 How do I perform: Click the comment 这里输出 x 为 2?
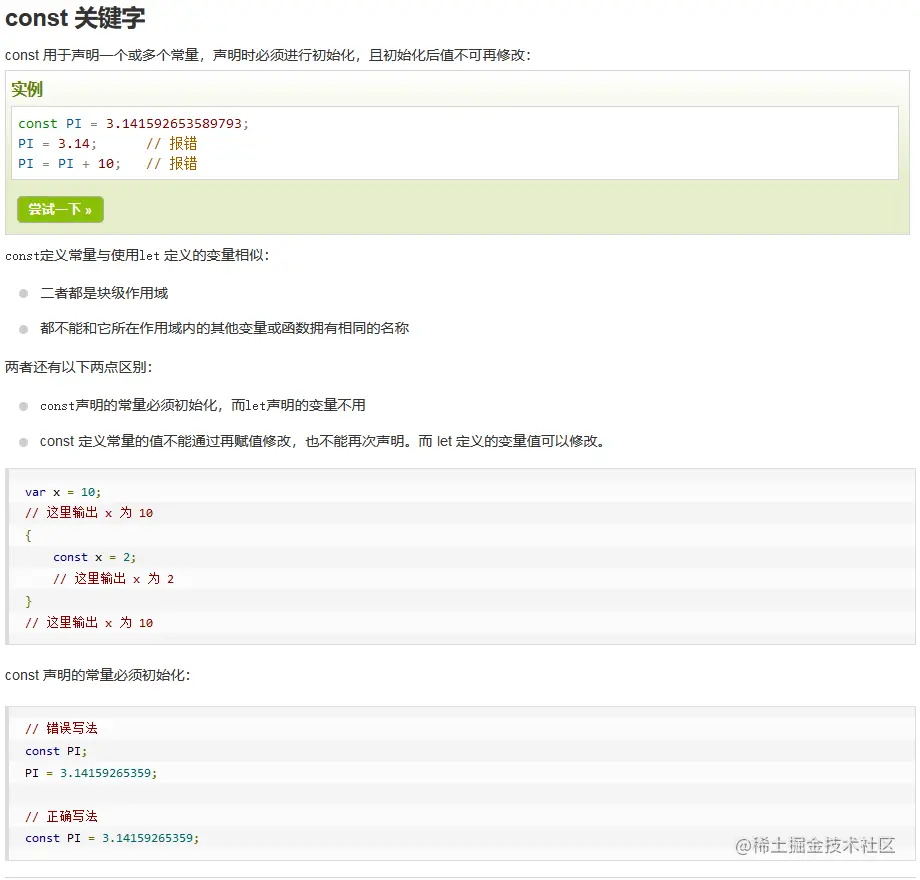tap(120, 578)
